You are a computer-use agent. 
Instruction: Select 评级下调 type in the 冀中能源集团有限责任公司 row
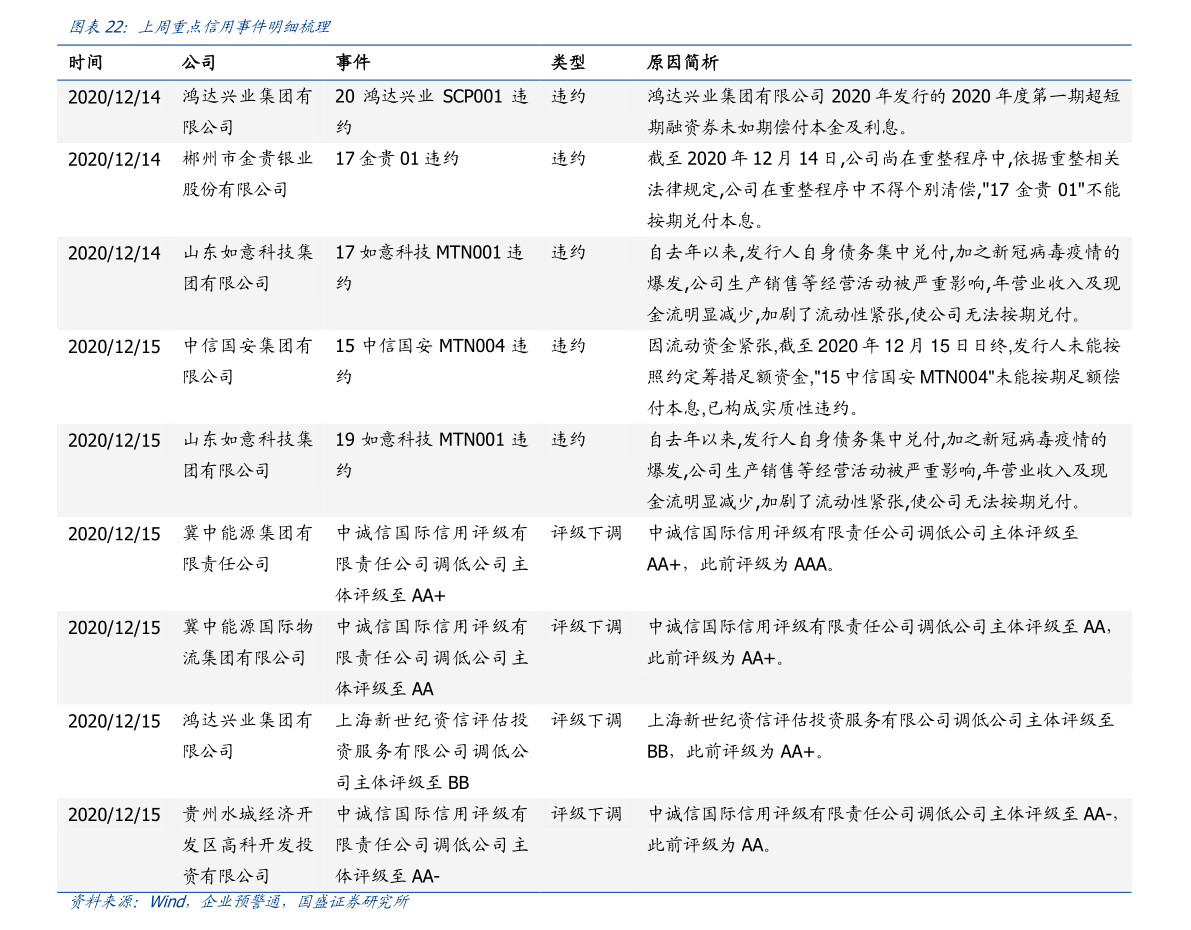(x=586, y=533)
